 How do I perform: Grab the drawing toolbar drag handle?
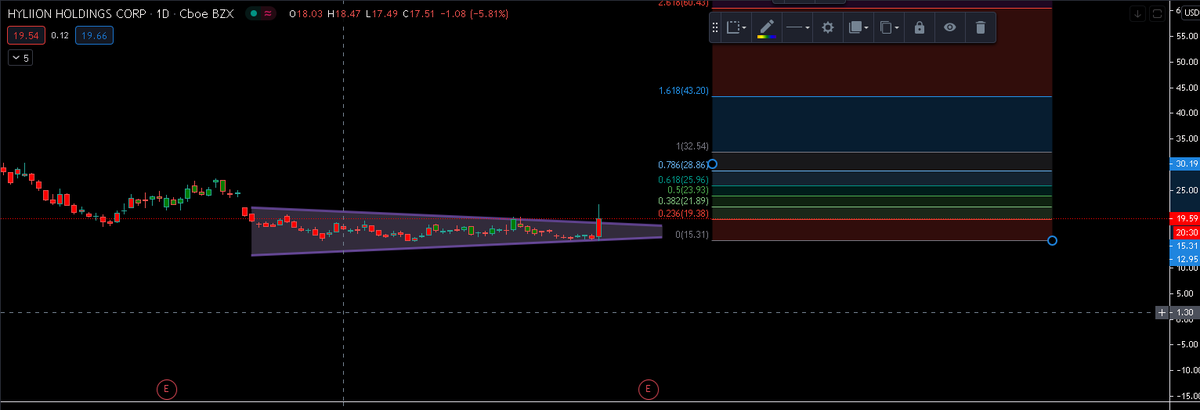(x=715, y=28)
